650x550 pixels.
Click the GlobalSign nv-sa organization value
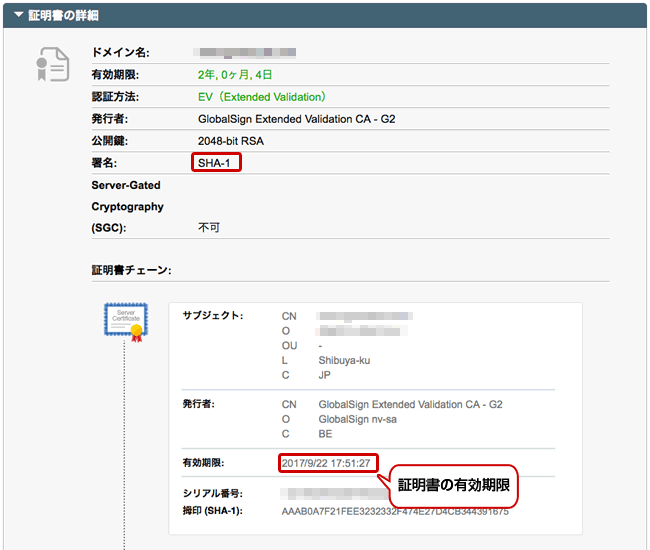click(357, 419)
